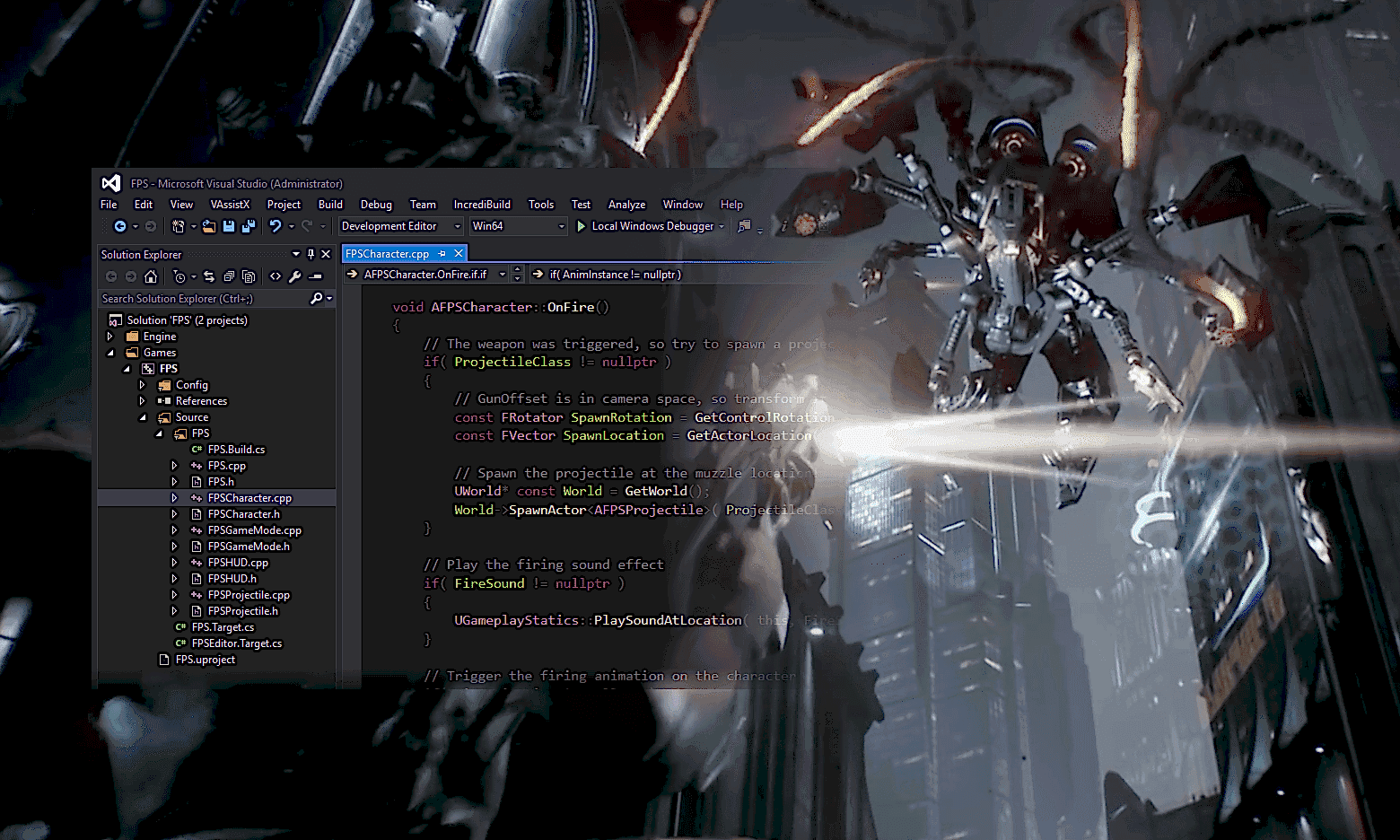Expand the Config folder node
Screen dimensions: 1400x840
142,385
